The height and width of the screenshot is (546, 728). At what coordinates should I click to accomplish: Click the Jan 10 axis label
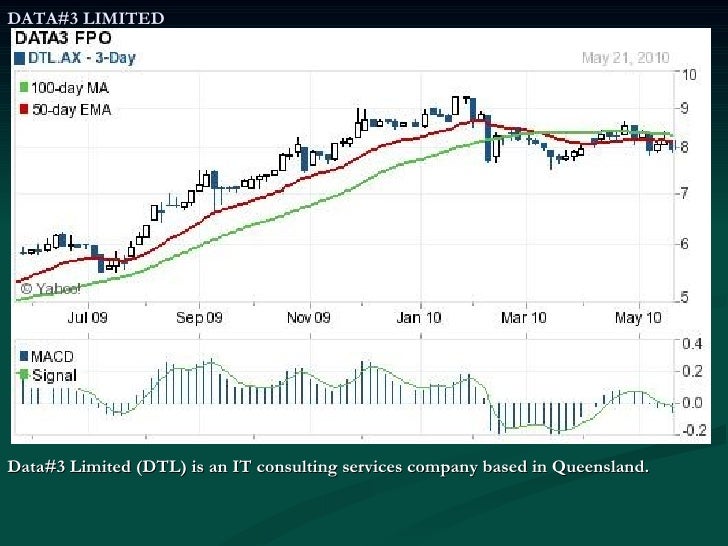419,318
